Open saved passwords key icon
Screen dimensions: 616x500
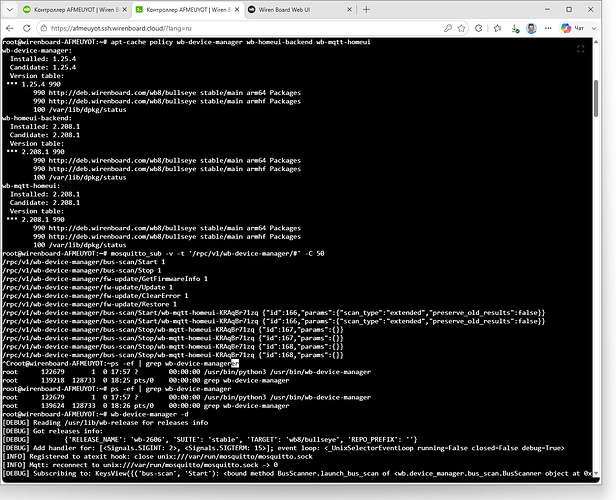(x=448, y=28)
